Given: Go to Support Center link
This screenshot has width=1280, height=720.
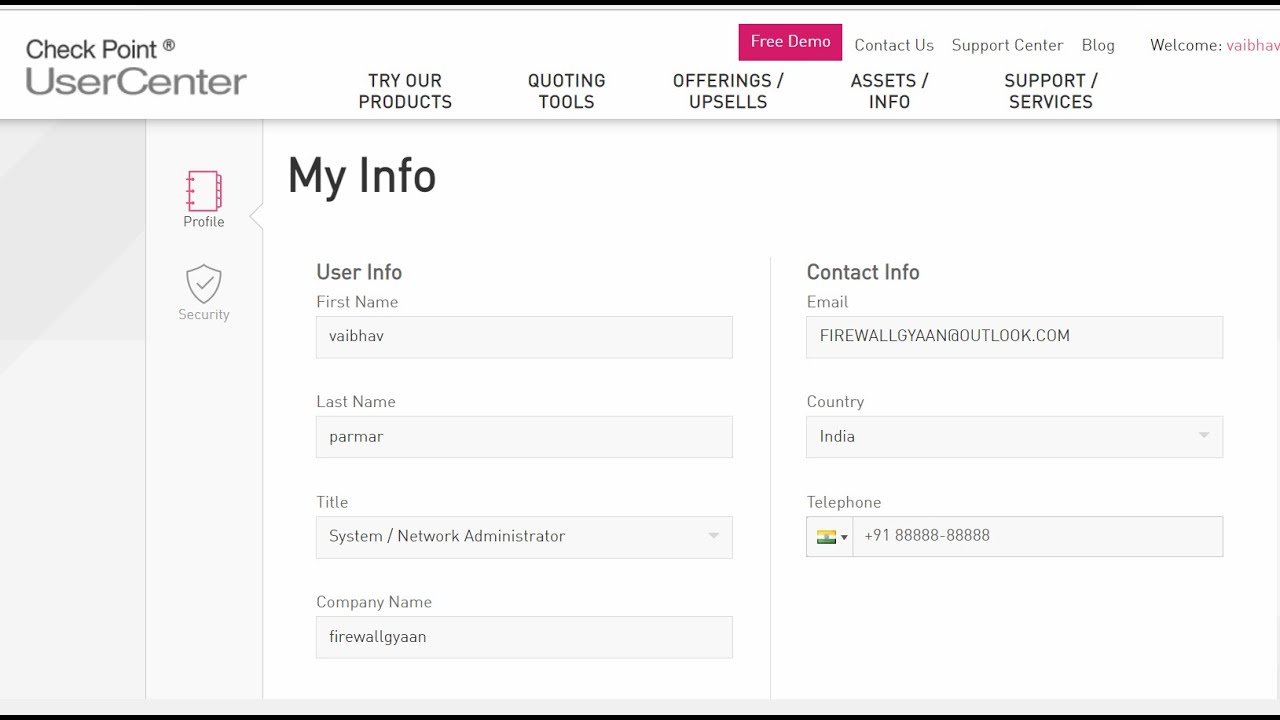Looking at the screenshot, I should pyautogui.click(x=1007, y=45).
